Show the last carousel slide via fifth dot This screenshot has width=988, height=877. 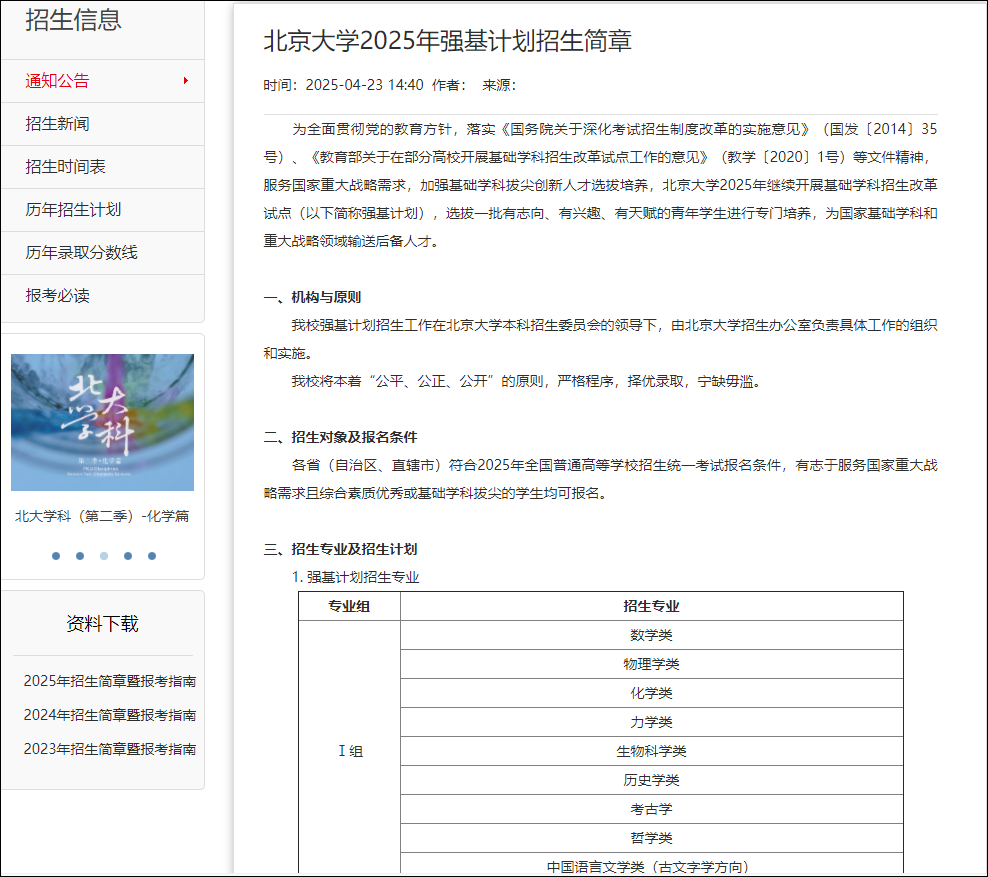152,556
